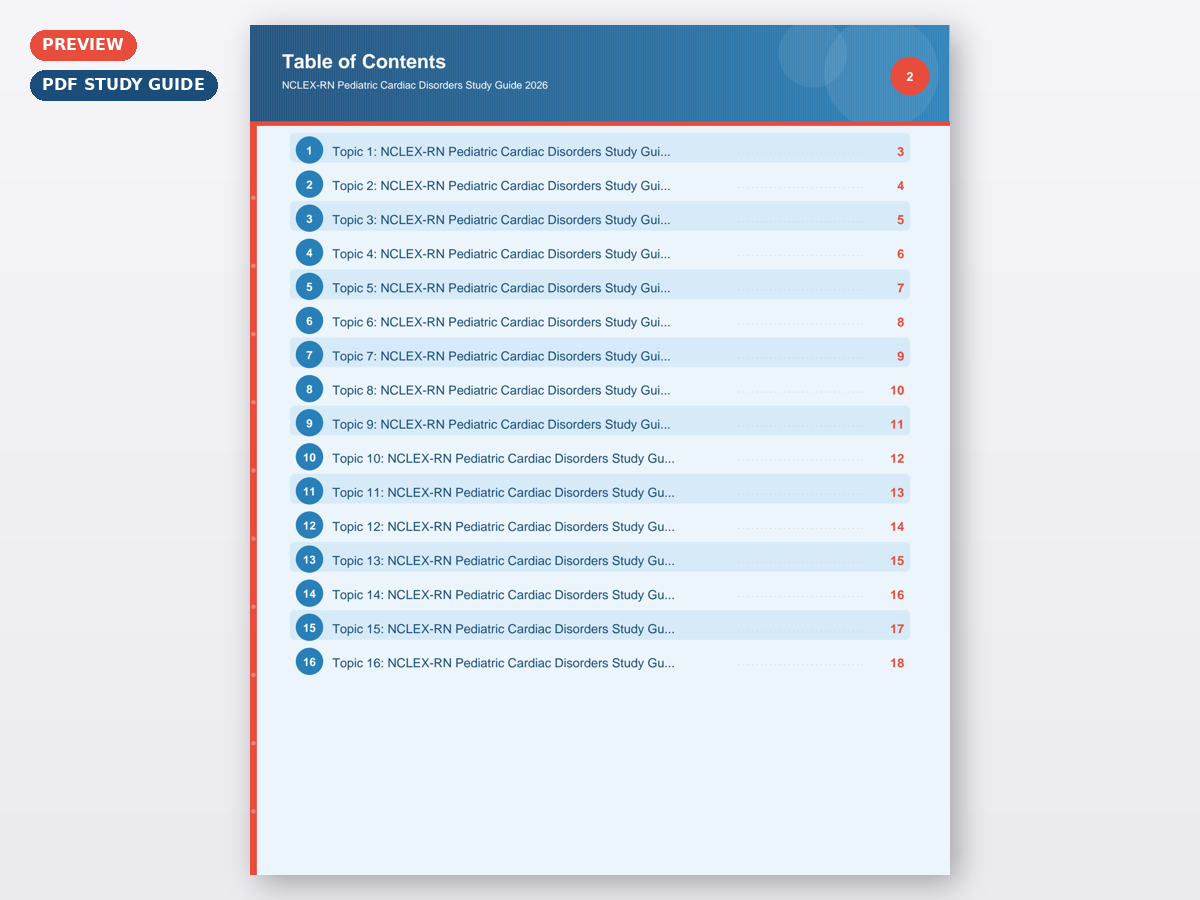Click page number 12 for Topic 10

pyautogui.click(x=897, y=458)
